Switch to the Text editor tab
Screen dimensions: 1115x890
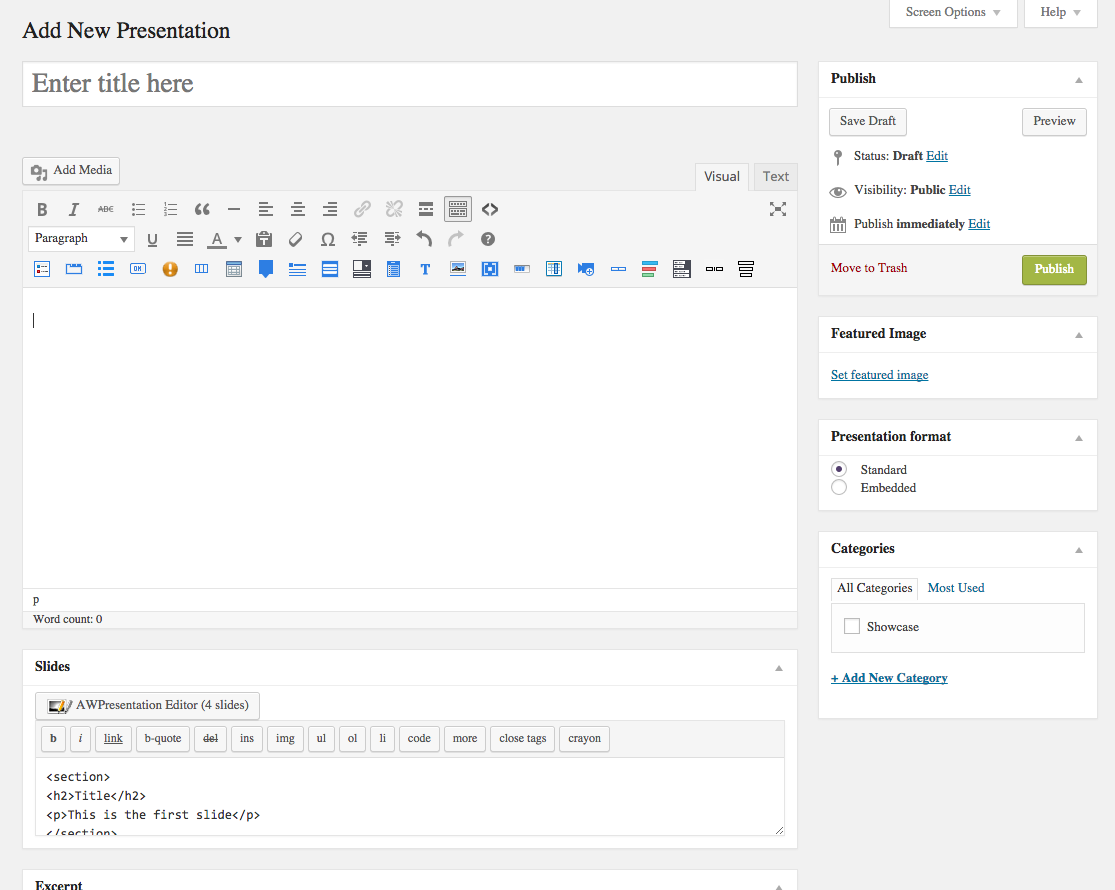point(776,177)
